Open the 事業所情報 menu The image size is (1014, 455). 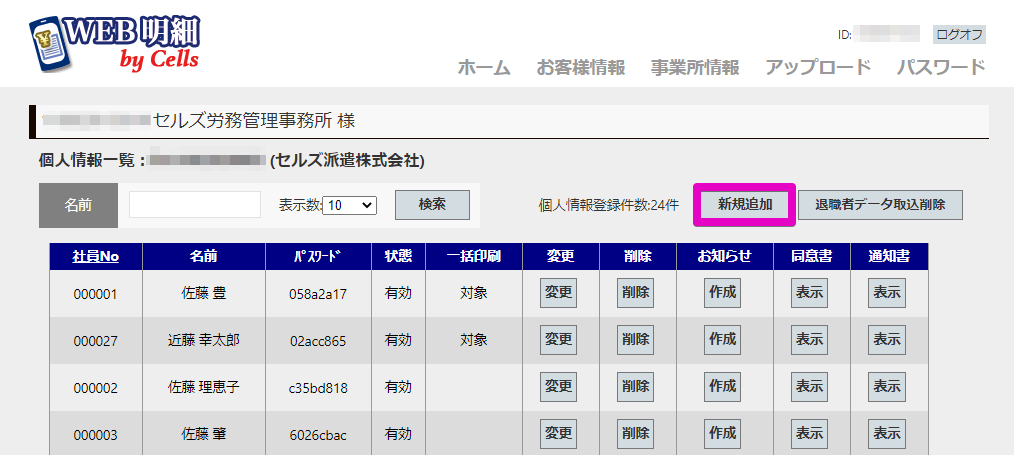[695, 67]
